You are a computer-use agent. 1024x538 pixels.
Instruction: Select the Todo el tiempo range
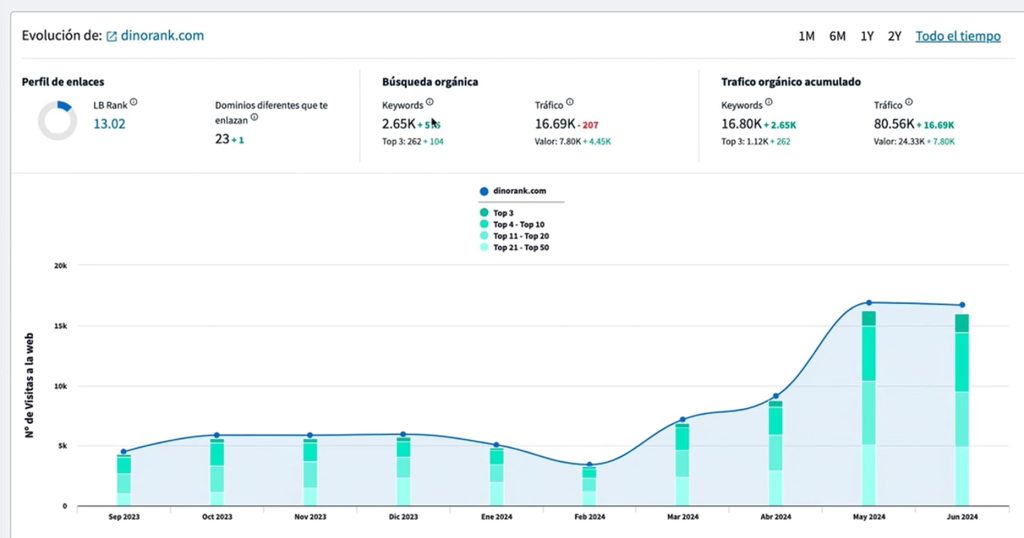click(958, 37)
